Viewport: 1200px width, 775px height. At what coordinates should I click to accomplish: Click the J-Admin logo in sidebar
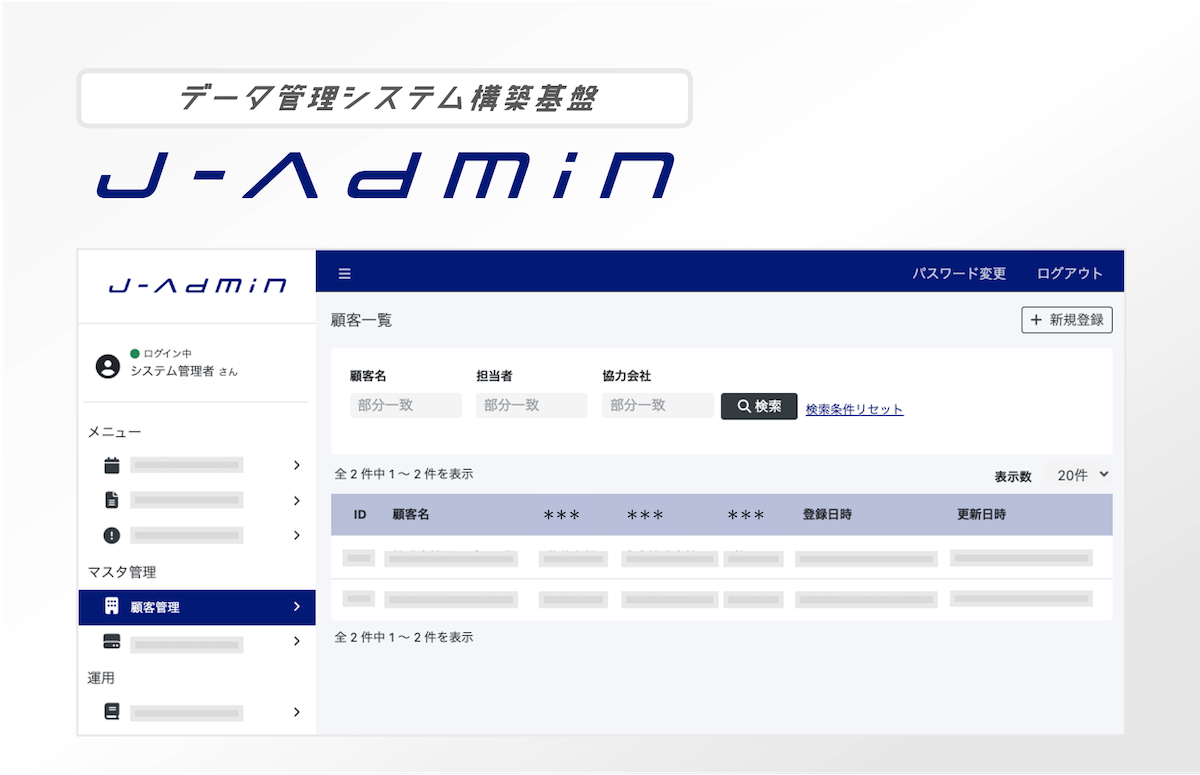pyautogui.click(x=197, y=286)
